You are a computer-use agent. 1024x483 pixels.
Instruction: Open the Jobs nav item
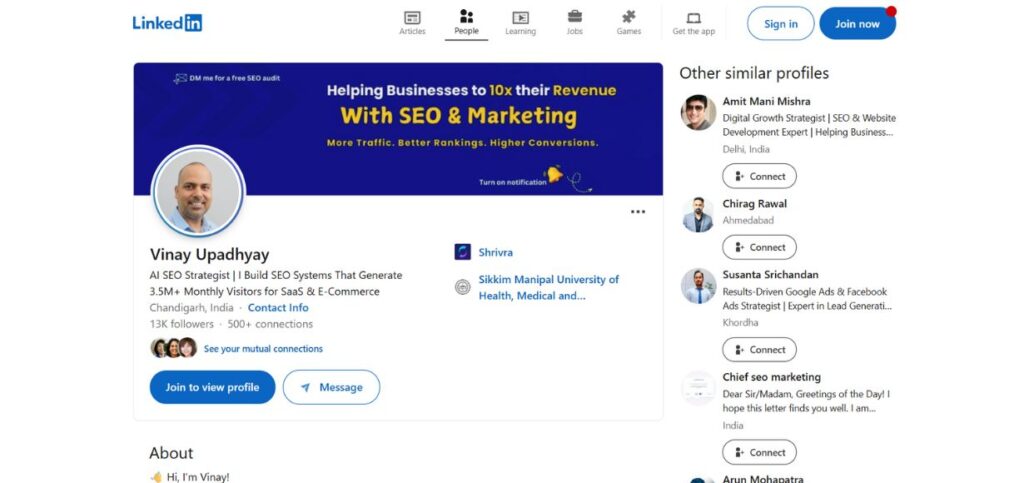point(575,23)
